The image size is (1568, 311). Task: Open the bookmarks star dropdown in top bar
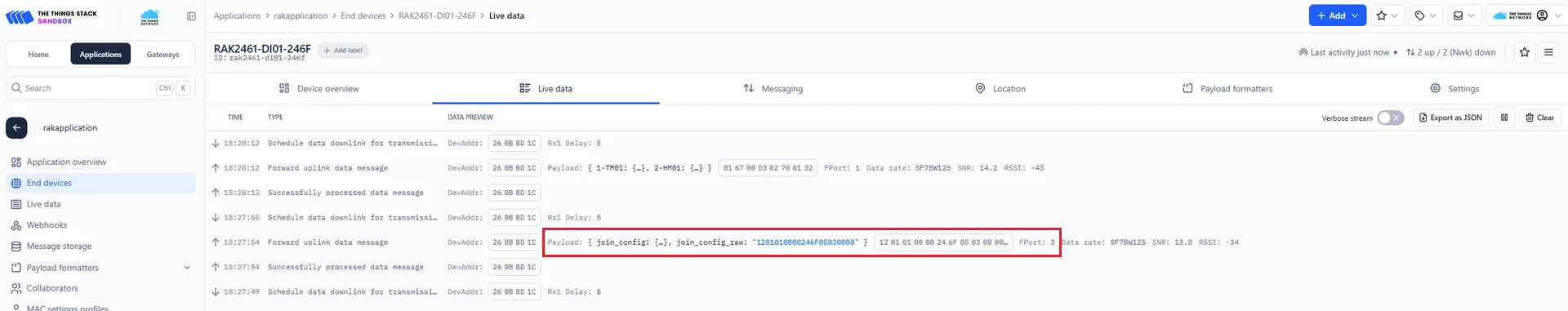pos(1387,16)
